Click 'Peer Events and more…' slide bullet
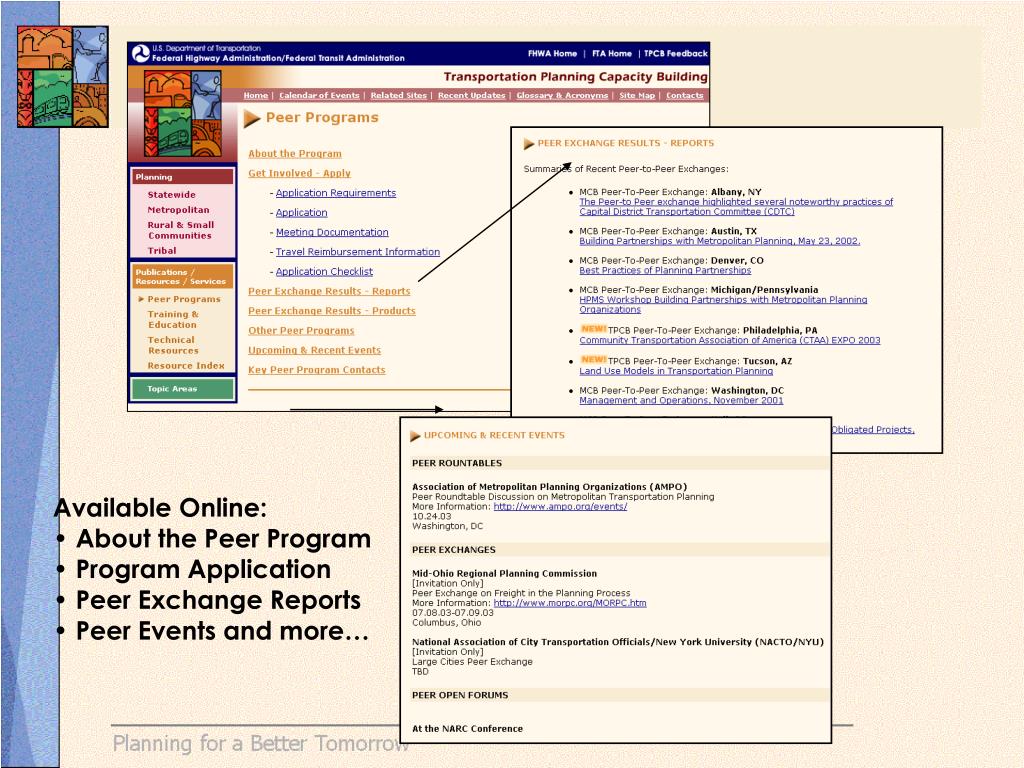The width and height of the screenshot is (1024, 768). tap(223, 631)
